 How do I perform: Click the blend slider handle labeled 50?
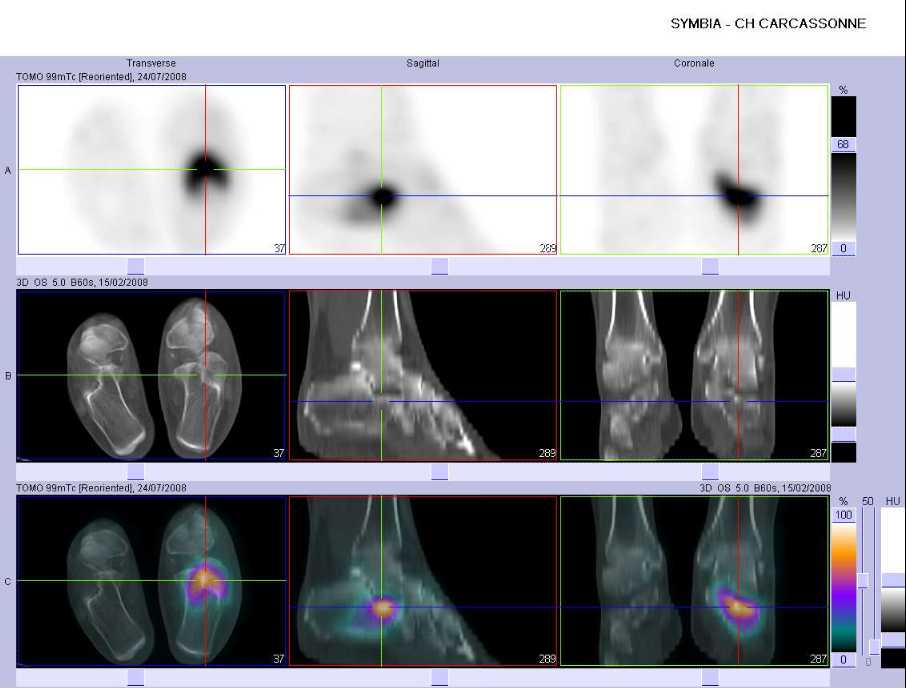[863, 580]
